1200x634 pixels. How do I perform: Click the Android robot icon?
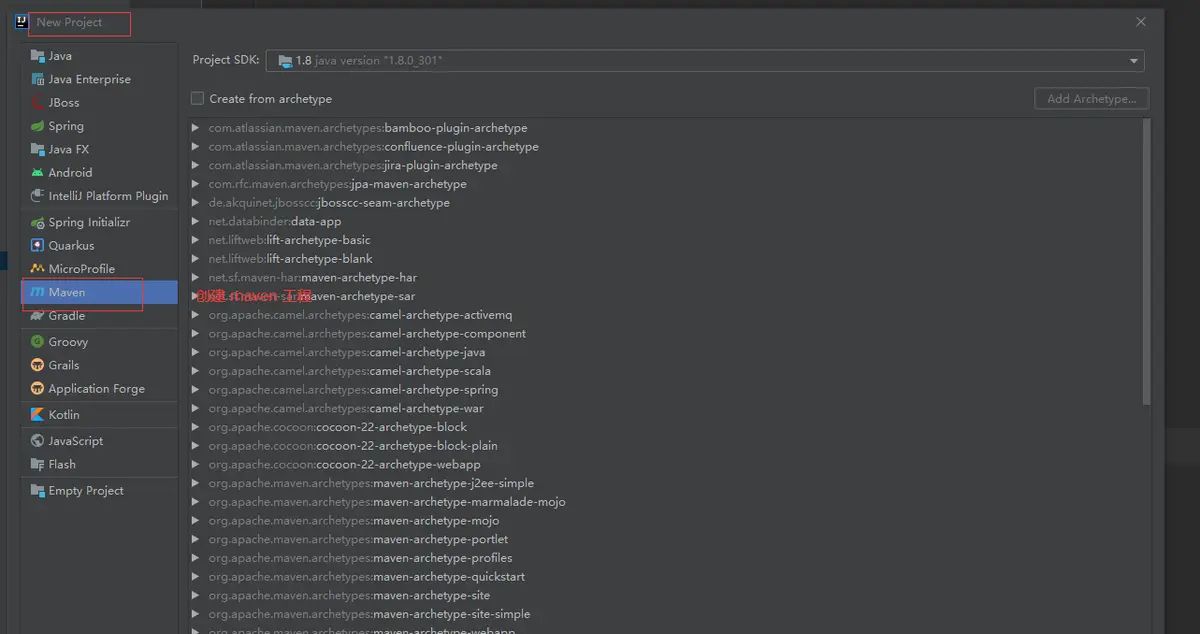tap(38, 173)
